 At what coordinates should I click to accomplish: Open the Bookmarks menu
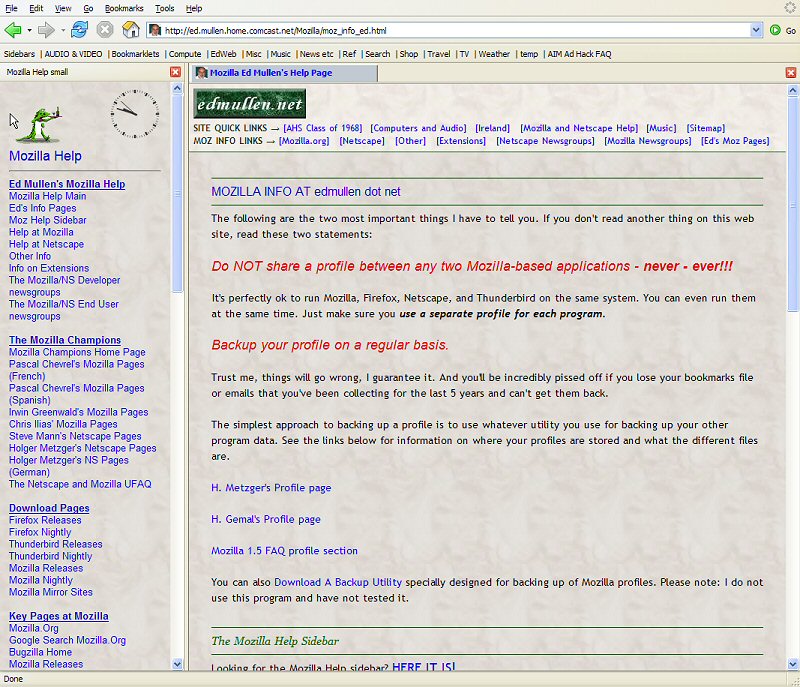click(124, 8)
